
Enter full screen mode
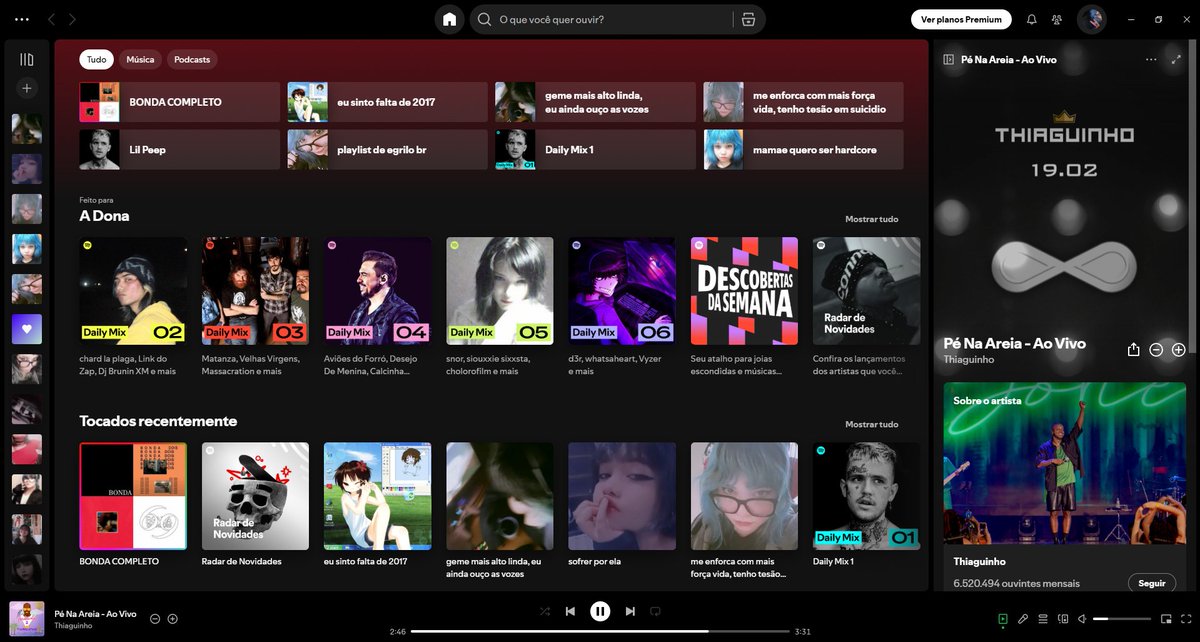pyautogui.click(x=1185, y=619)
